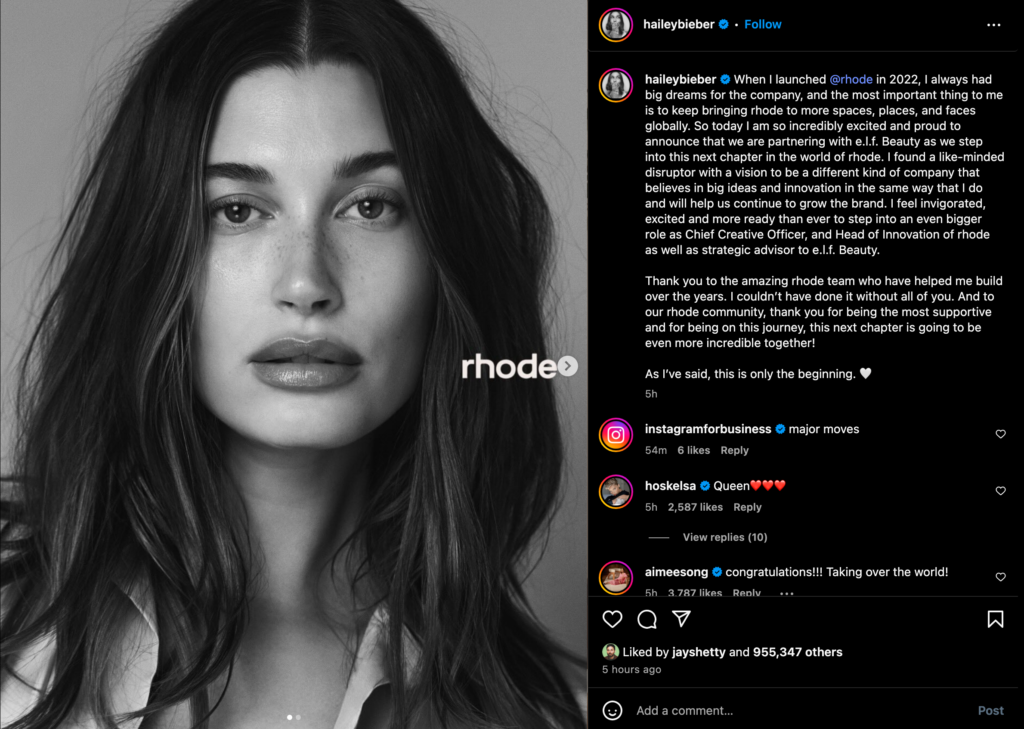Open options dots on aimeesong comment

[786, 593]
